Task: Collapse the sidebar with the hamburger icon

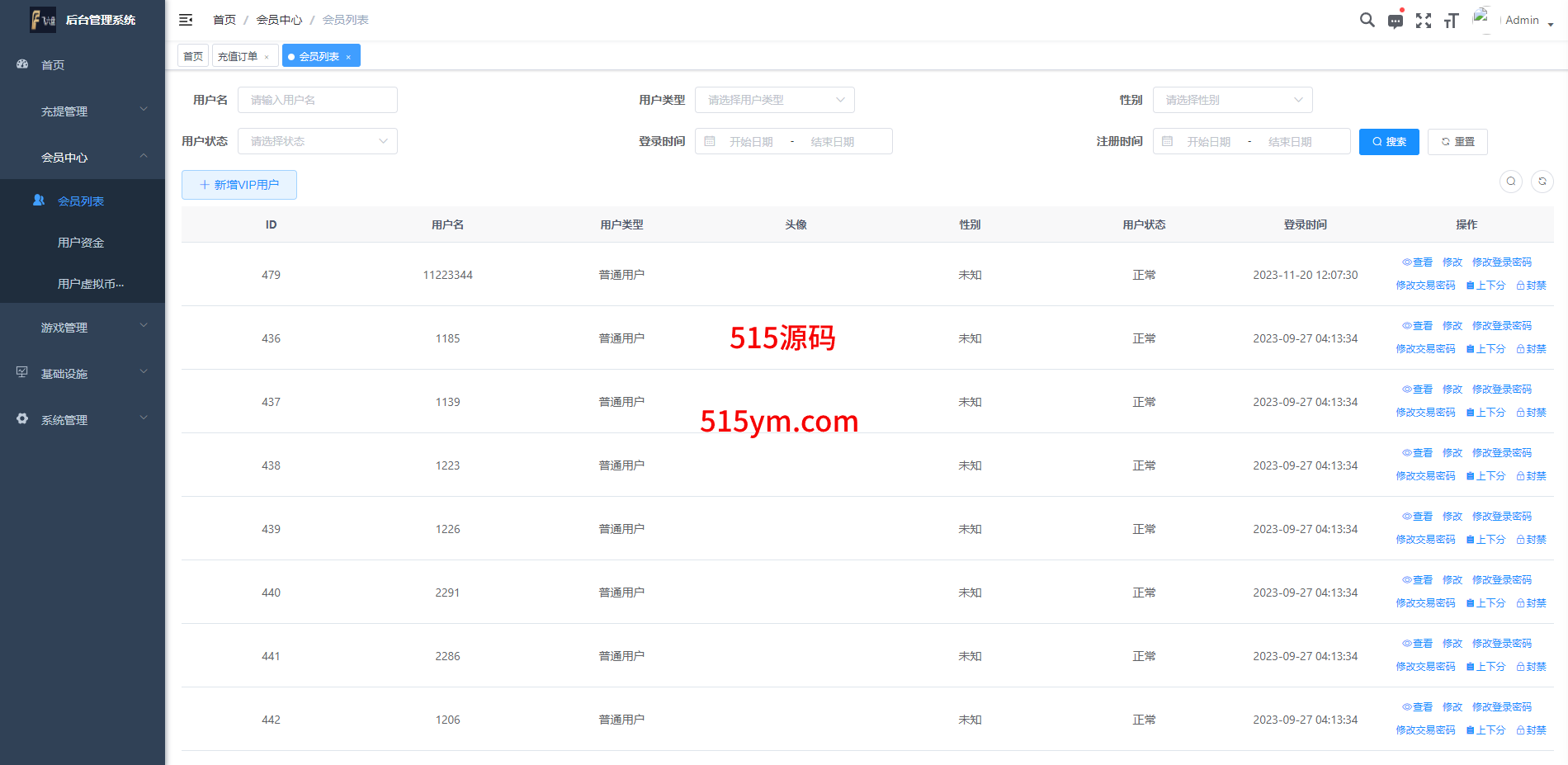Action: pos(186,20)
